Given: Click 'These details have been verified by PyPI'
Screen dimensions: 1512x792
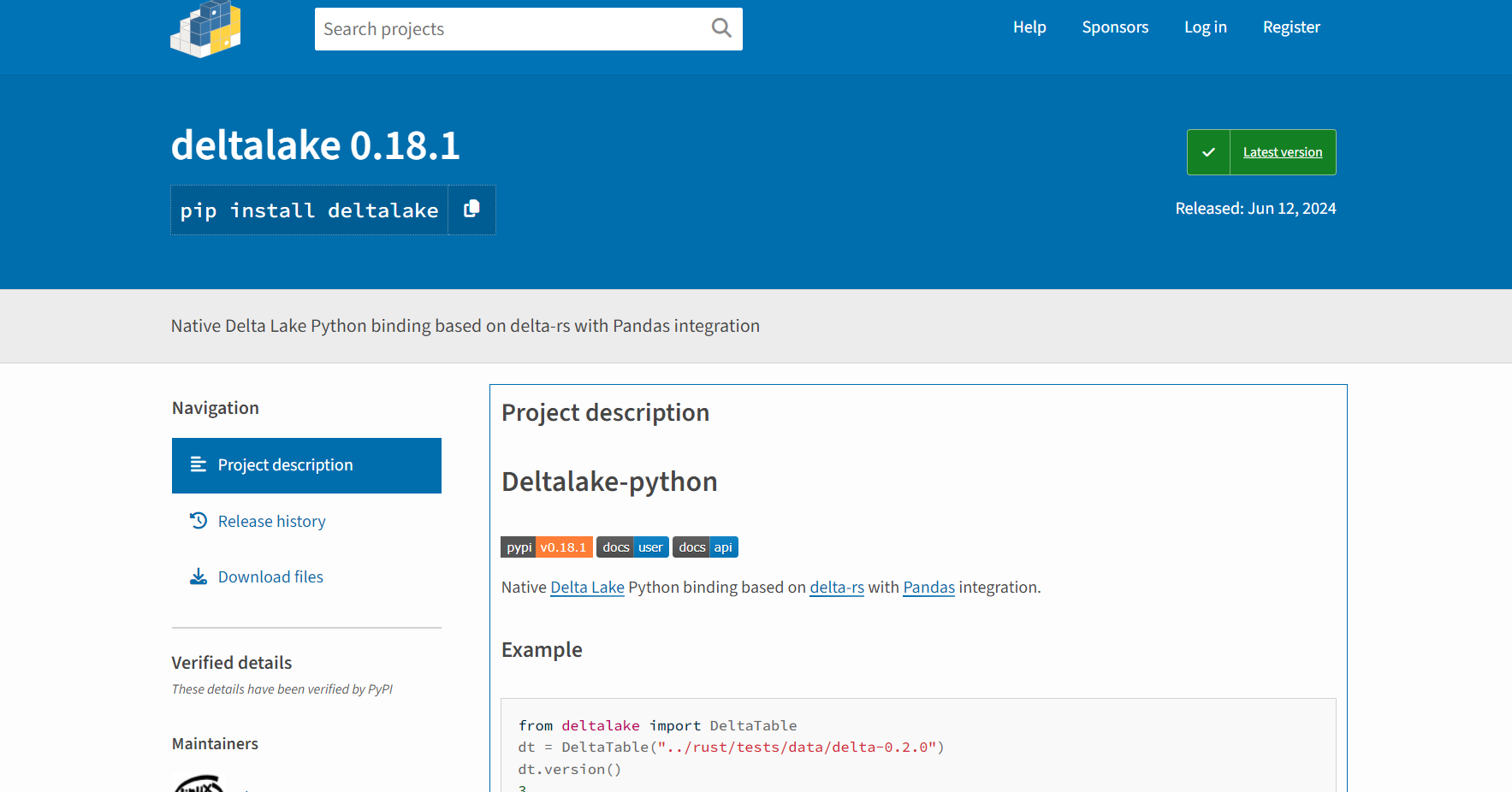Looking at the screenshot, I should [282, 689].
